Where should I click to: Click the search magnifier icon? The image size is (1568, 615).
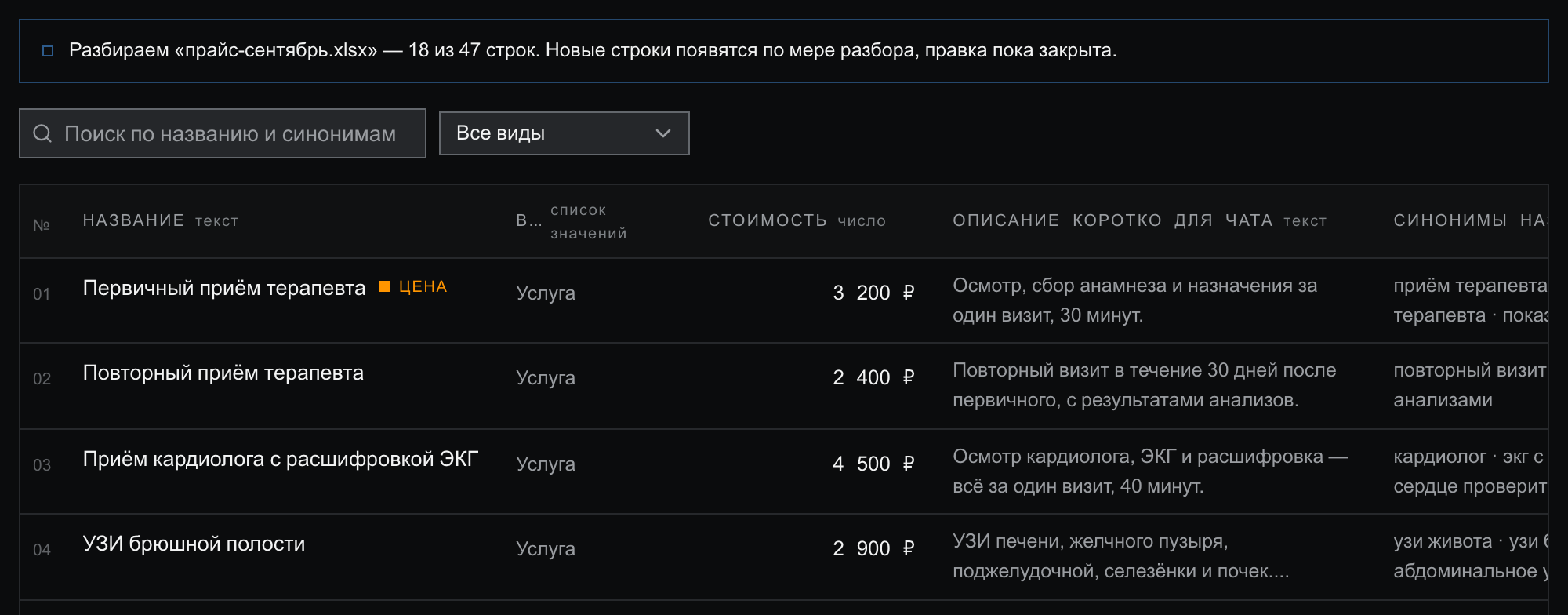tap(42, 133)
